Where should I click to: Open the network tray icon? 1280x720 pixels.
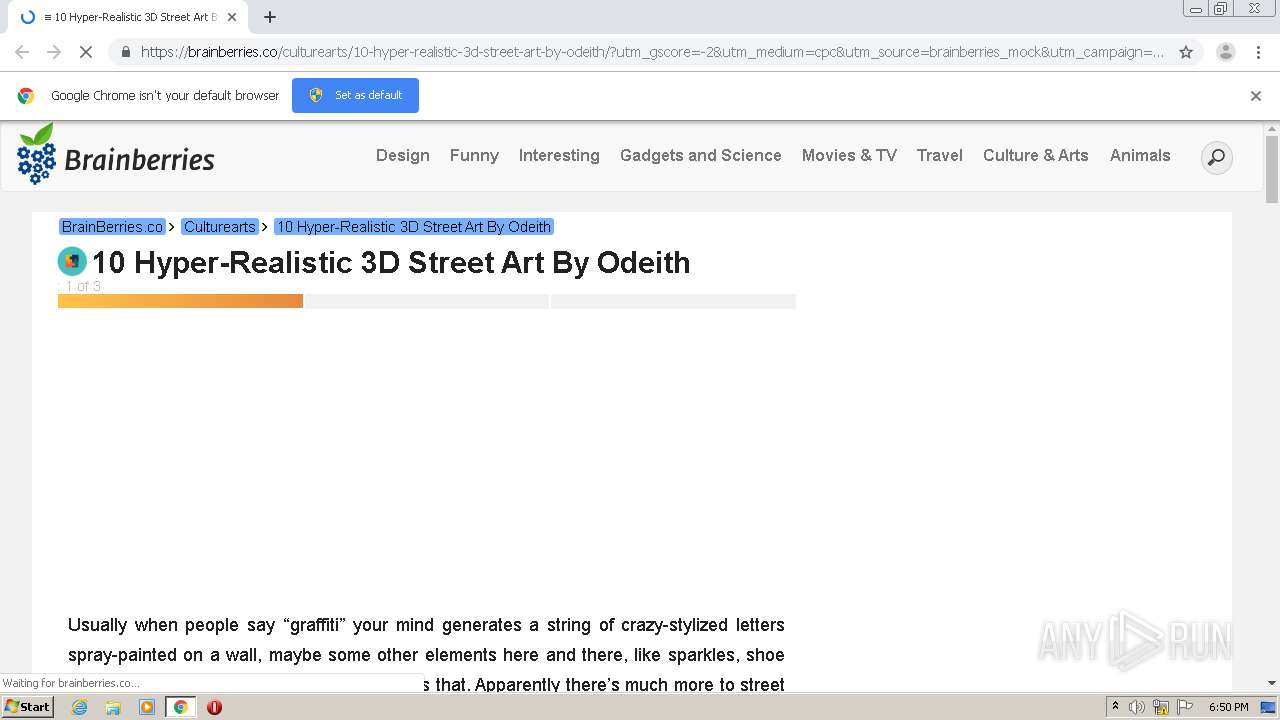click(1161, 707)
